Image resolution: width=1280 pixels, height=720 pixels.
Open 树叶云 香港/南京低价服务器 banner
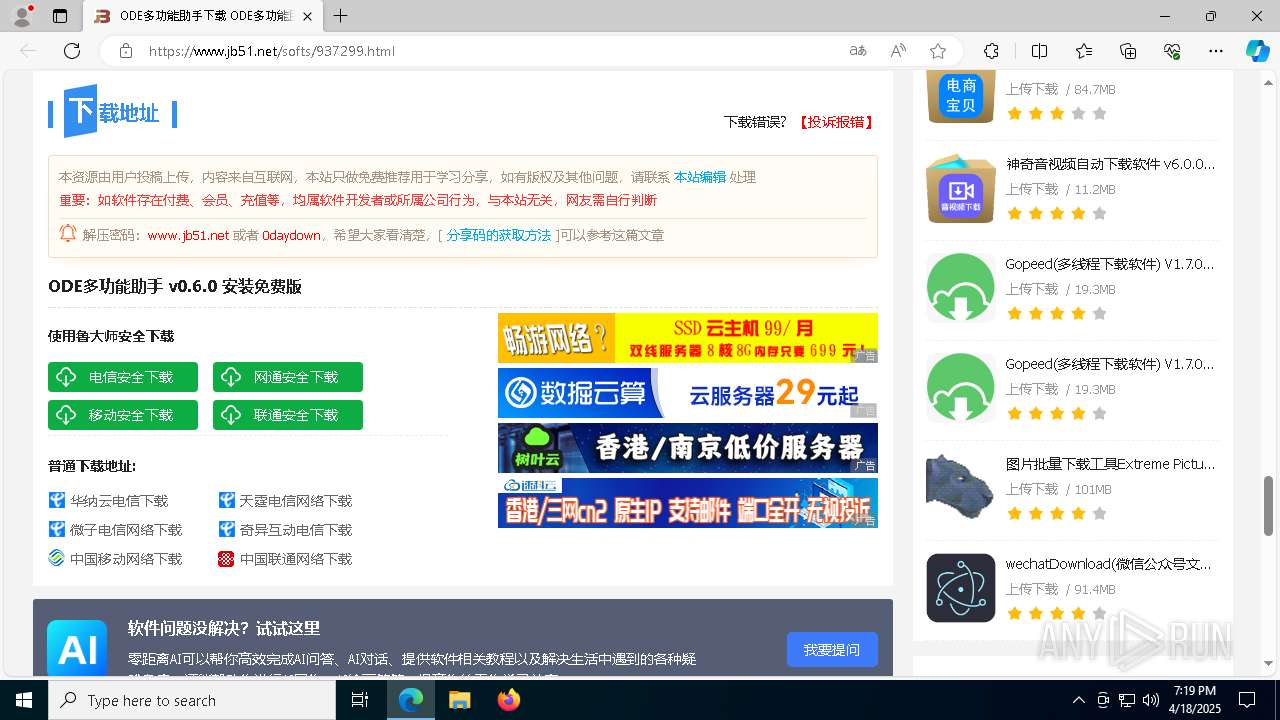tap(688, 448)
